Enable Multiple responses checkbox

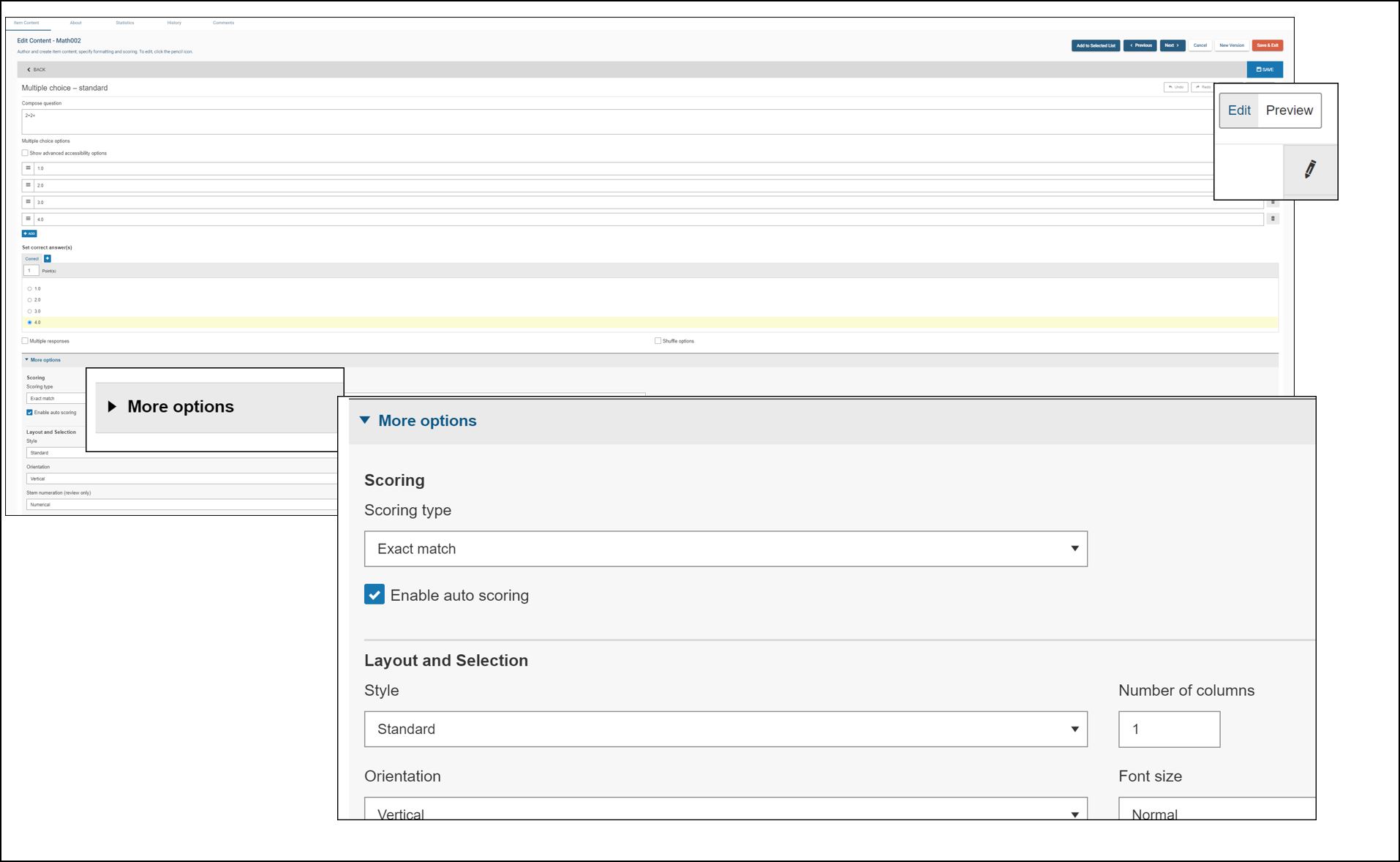[25, 341]
